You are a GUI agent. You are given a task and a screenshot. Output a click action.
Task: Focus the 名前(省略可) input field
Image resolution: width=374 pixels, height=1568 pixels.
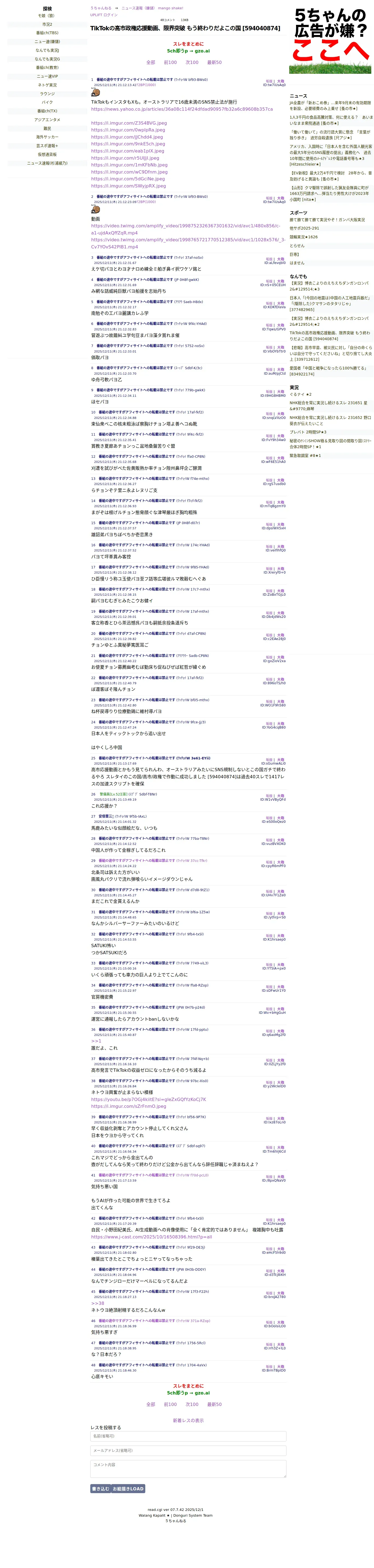tap(188, 1436)
